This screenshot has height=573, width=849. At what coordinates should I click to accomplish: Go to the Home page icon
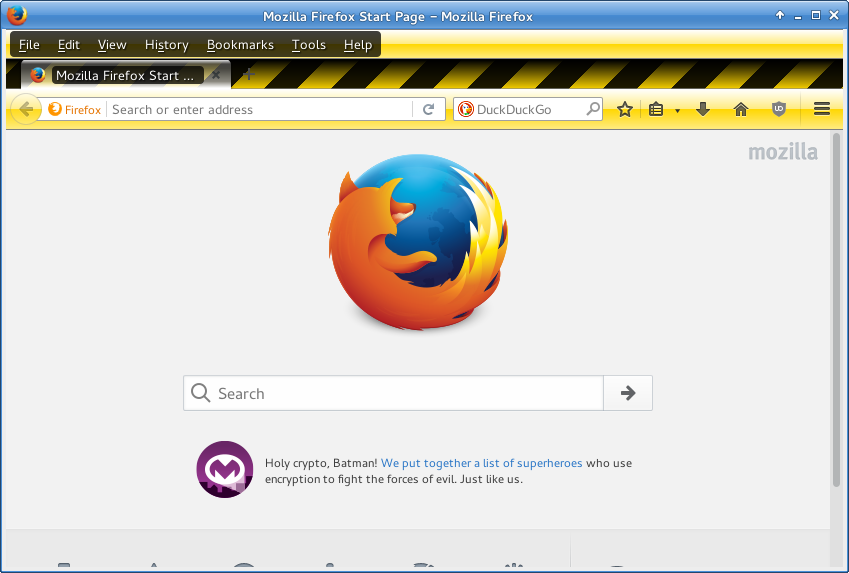(741, 109)
